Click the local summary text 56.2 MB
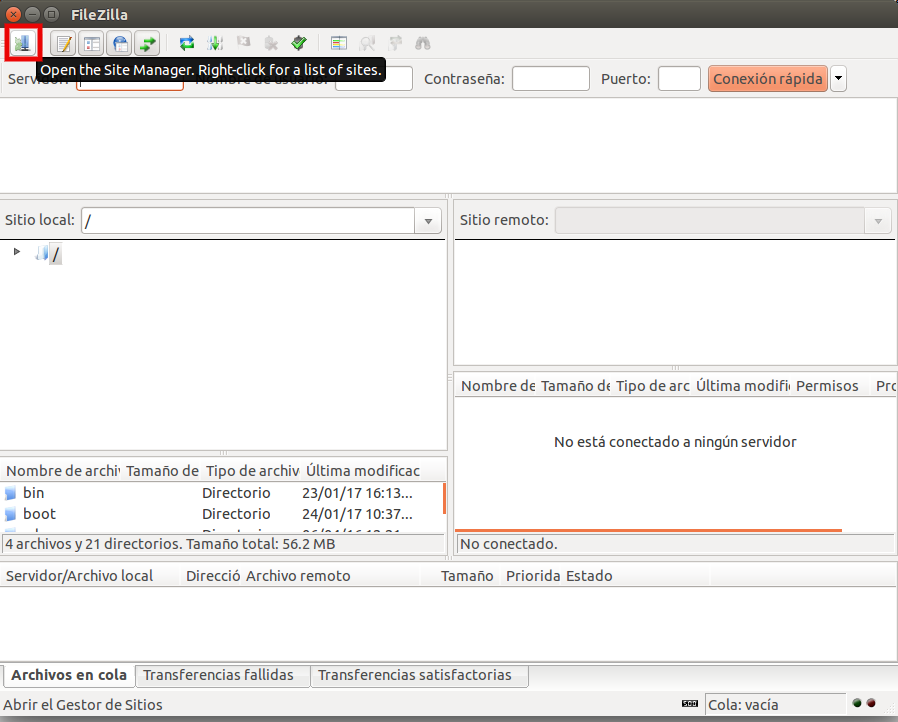898x722 pixels. [309, 544]
